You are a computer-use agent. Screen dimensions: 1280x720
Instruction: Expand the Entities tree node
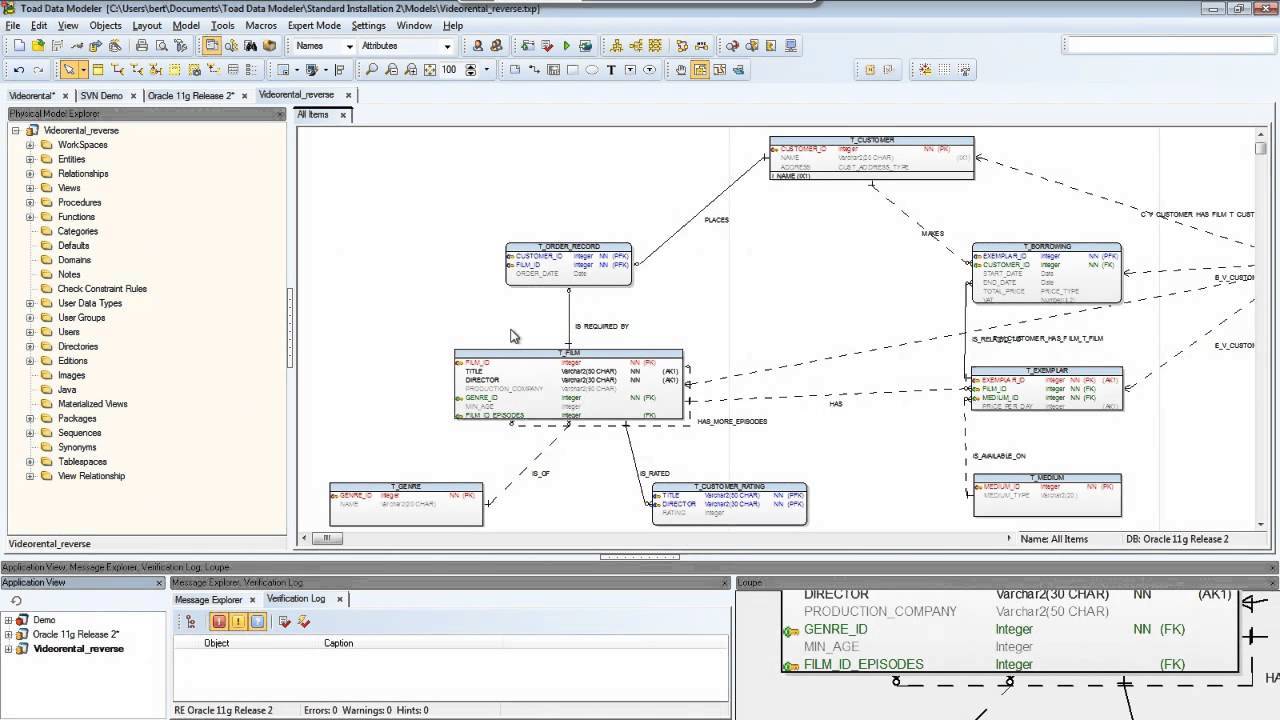[30, 159]
